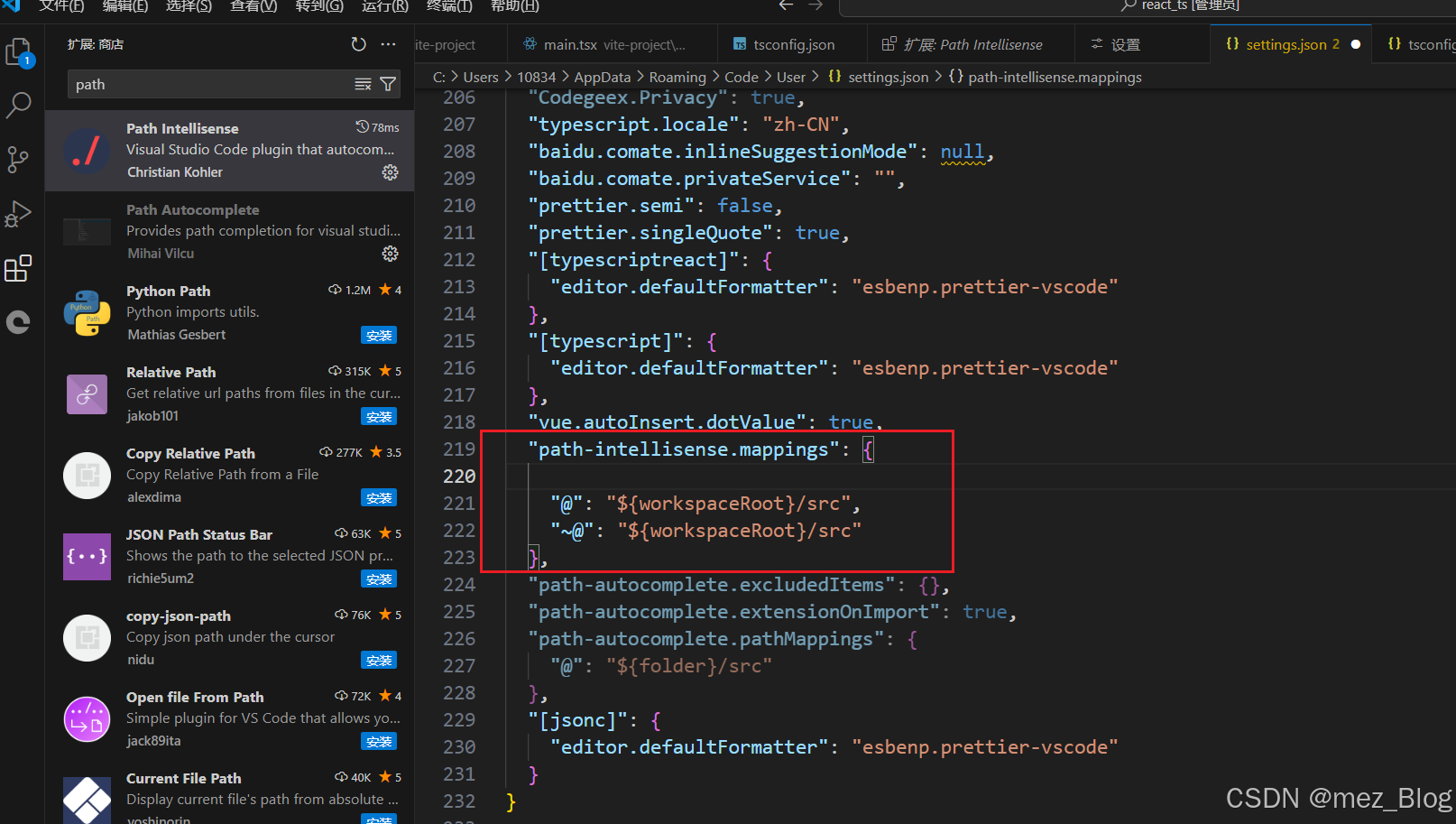Open Open file From Path icon
This screenshot has height=824, width=1456.
pos(88,719)
